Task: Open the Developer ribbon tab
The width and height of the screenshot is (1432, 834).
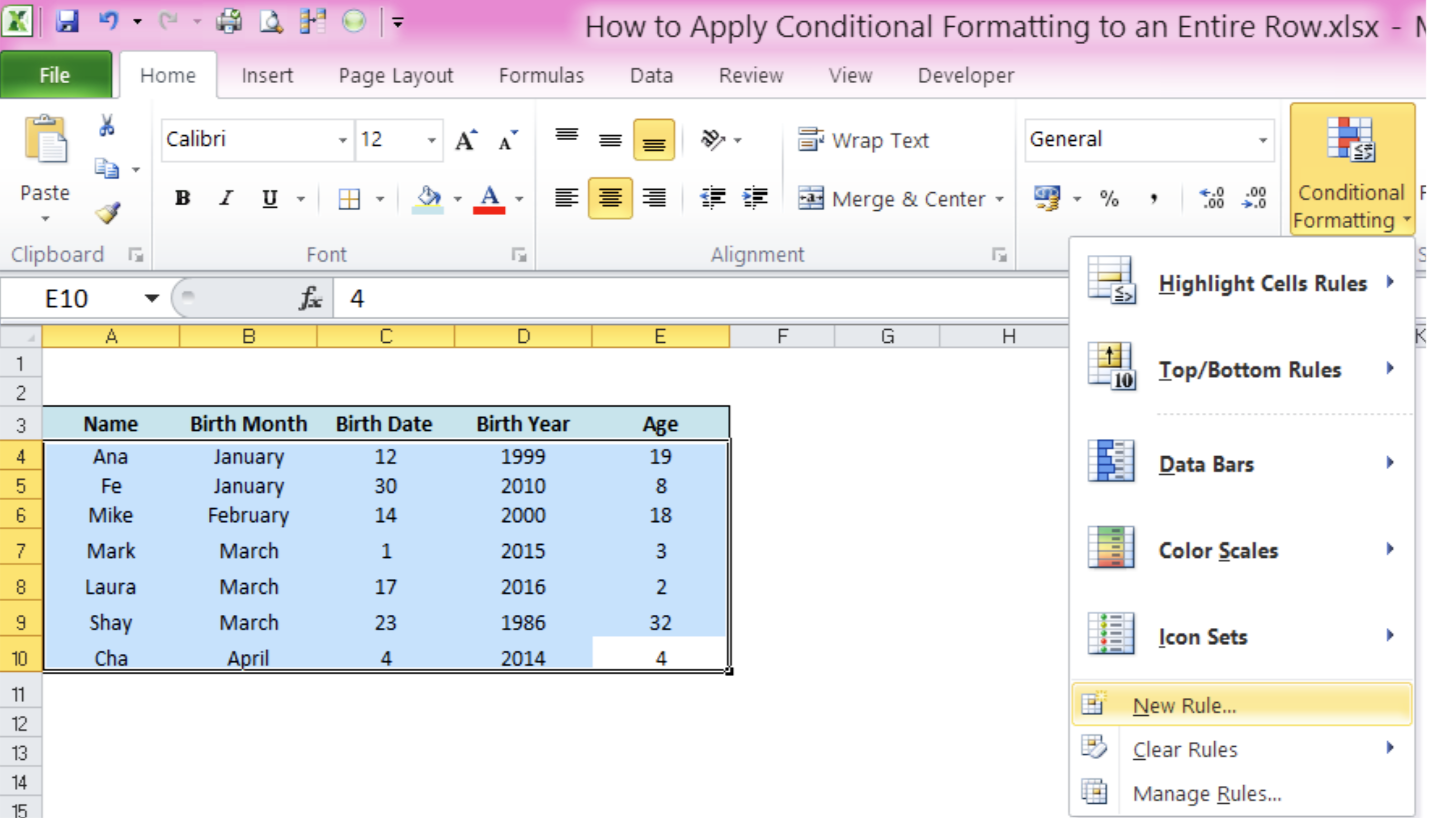Action: [x=963, y=75]
